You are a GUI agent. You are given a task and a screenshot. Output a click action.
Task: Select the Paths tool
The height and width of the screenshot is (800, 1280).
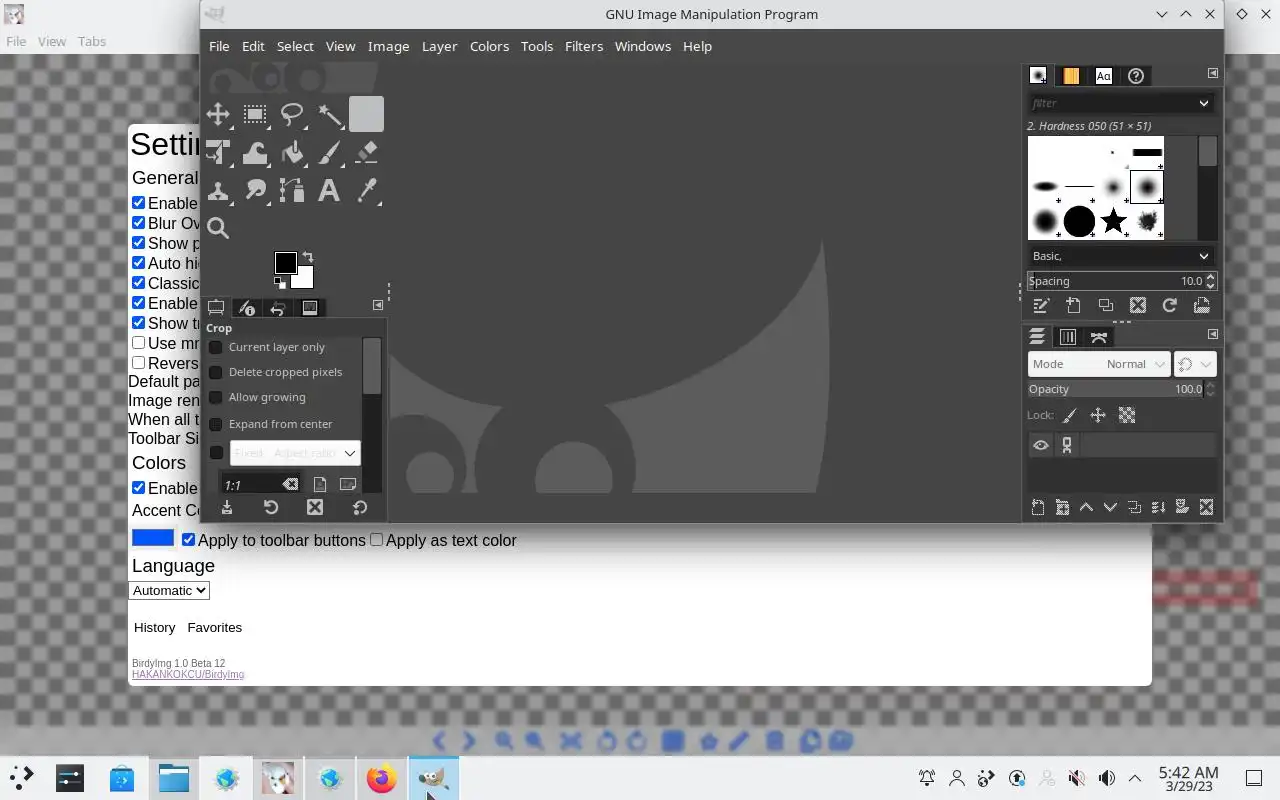click(x=292, y=190)
